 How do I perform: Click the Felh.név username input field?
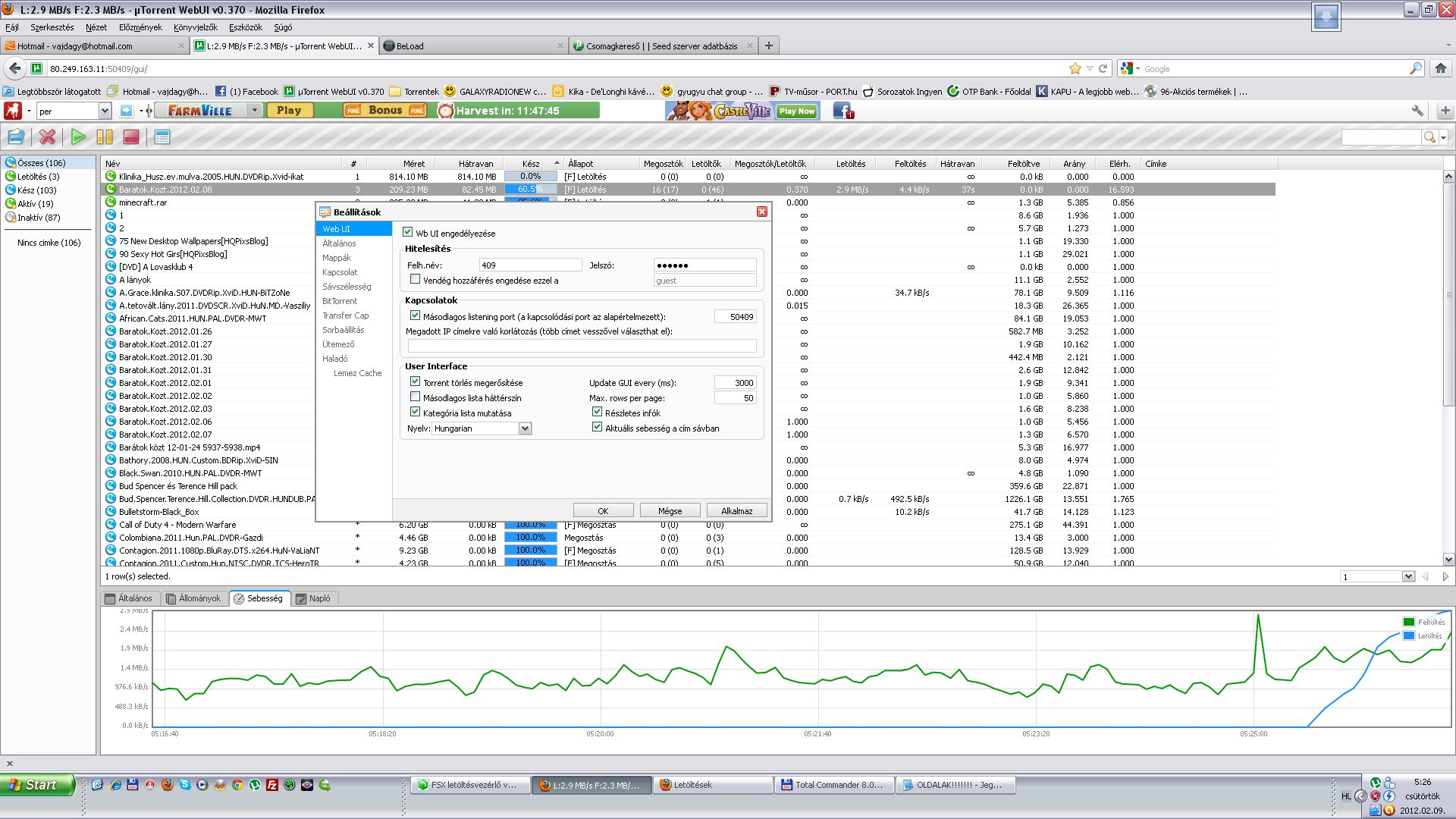click(530, 265)
